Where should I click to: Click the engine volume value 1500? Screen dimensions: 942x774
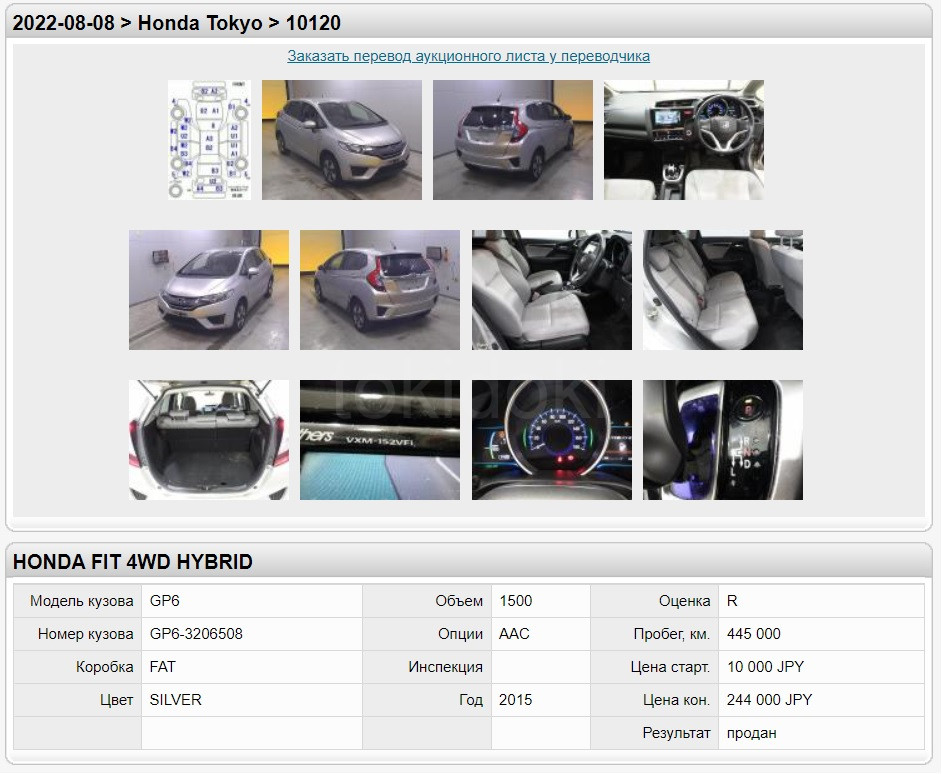coord(515,601)
